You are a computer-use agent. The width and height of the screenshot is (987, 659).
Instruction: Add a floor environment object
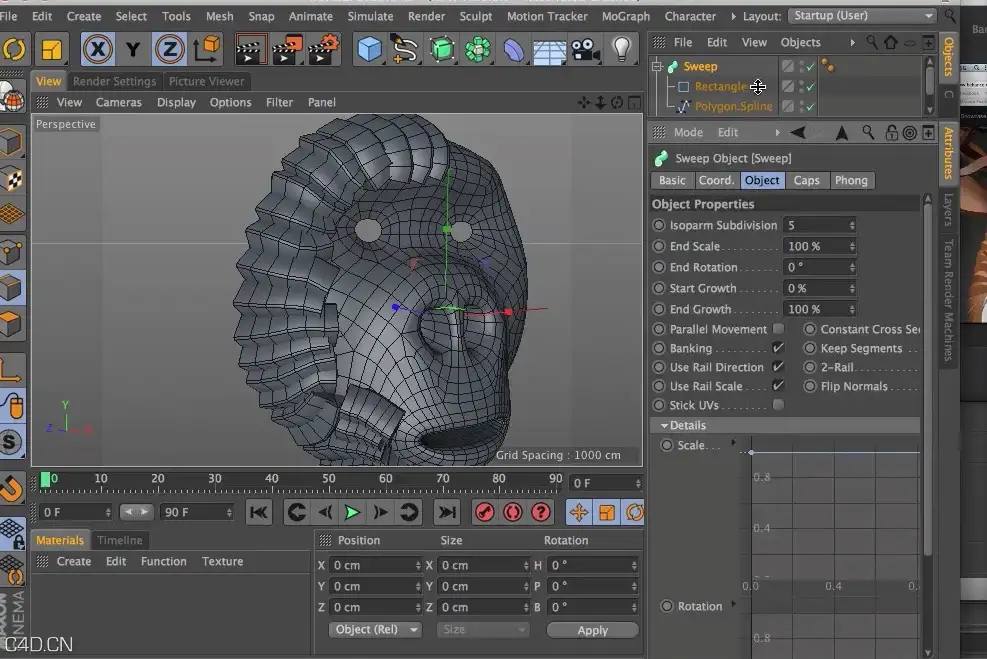pos(550,50)
